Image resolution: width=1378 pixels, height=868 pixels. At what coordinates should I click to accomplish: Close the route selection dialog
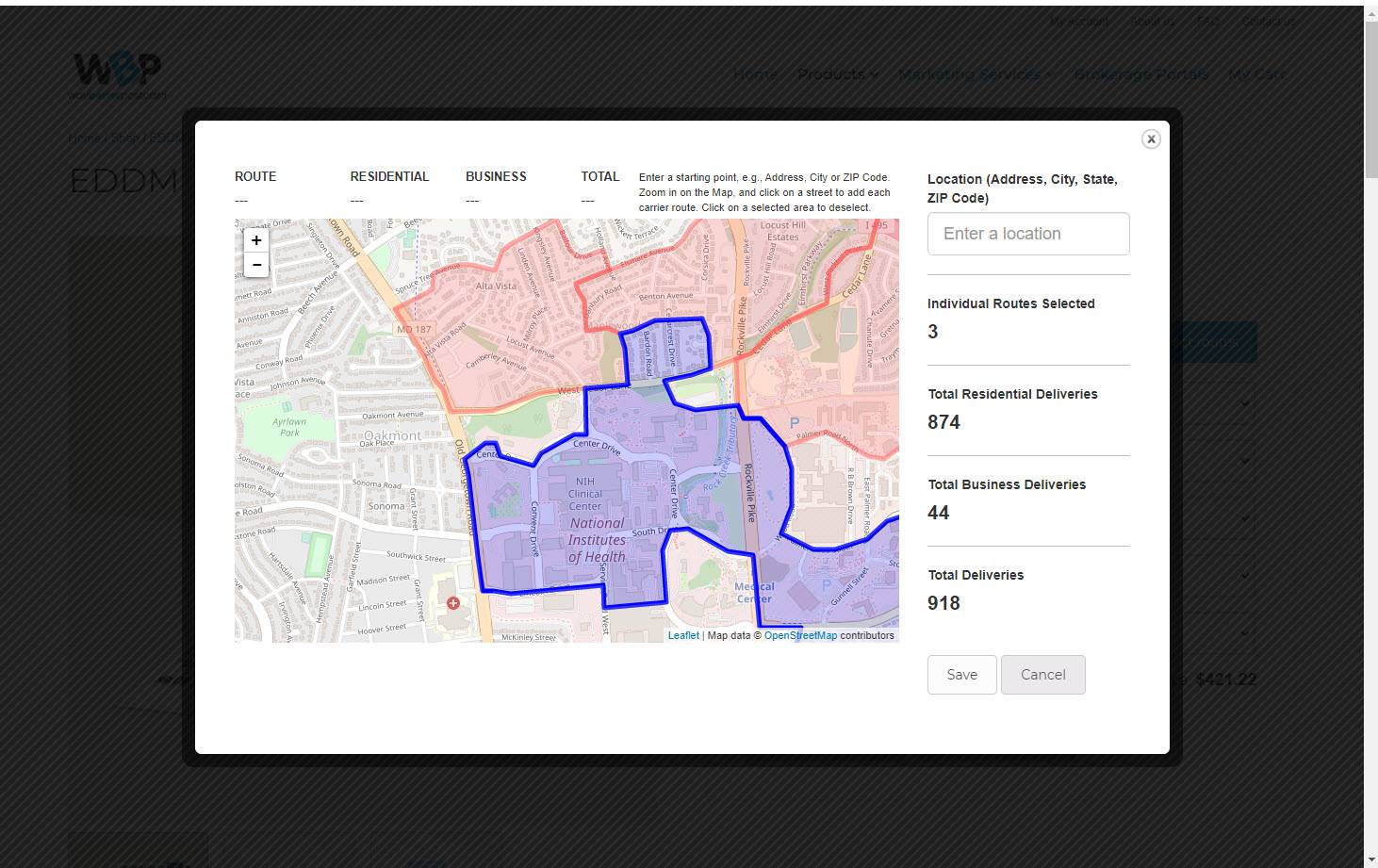pos(1150,139)
